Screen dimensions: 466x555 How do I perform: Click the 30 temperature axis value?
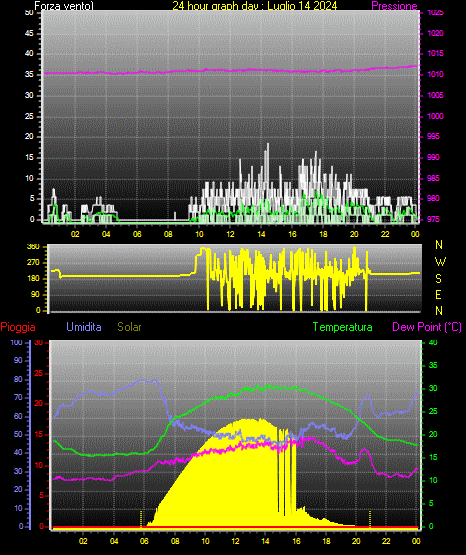pyautogui.click(x=433, y=388)
